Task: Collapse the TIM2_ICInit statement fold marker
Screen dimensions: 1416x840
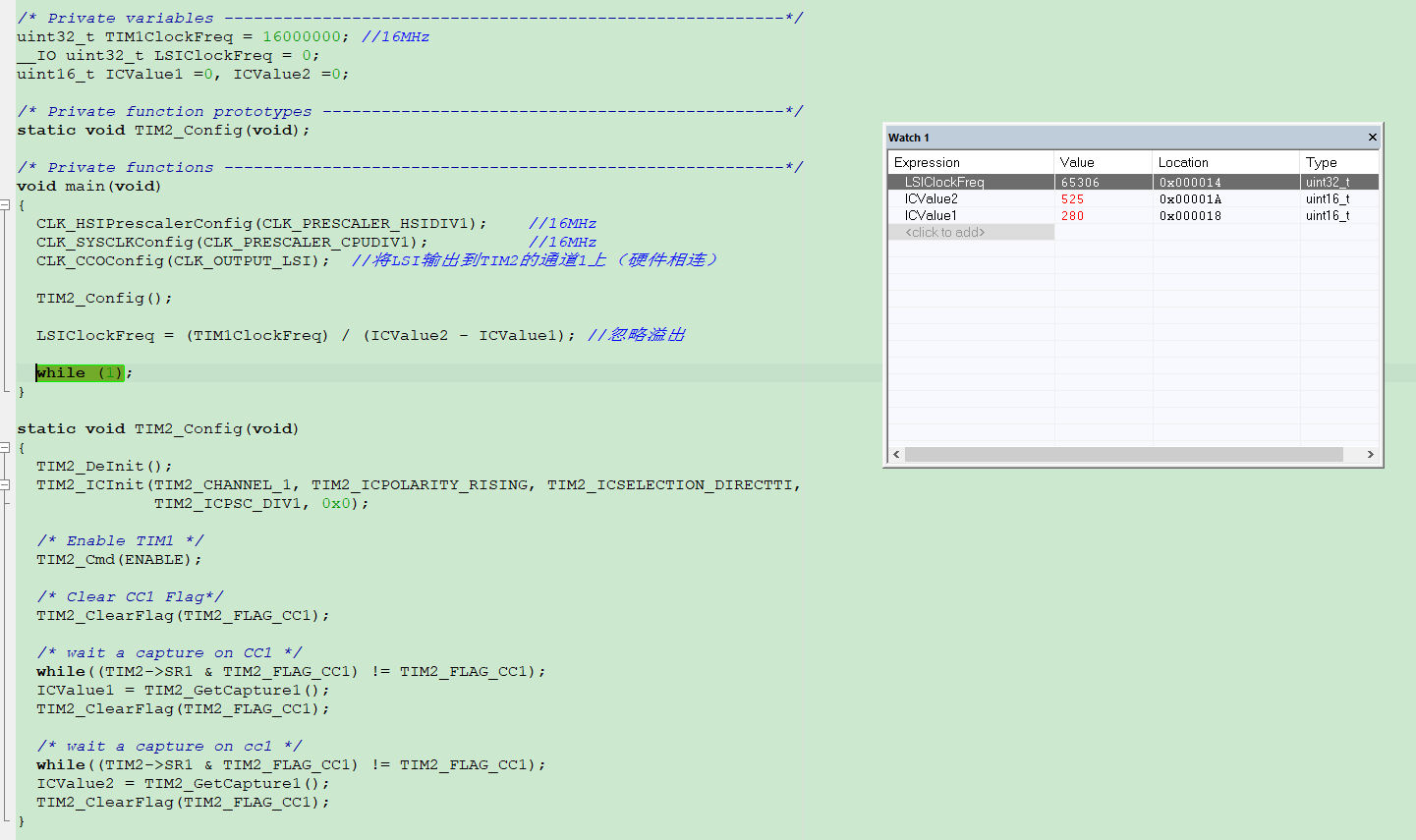Action: (5, 484)
